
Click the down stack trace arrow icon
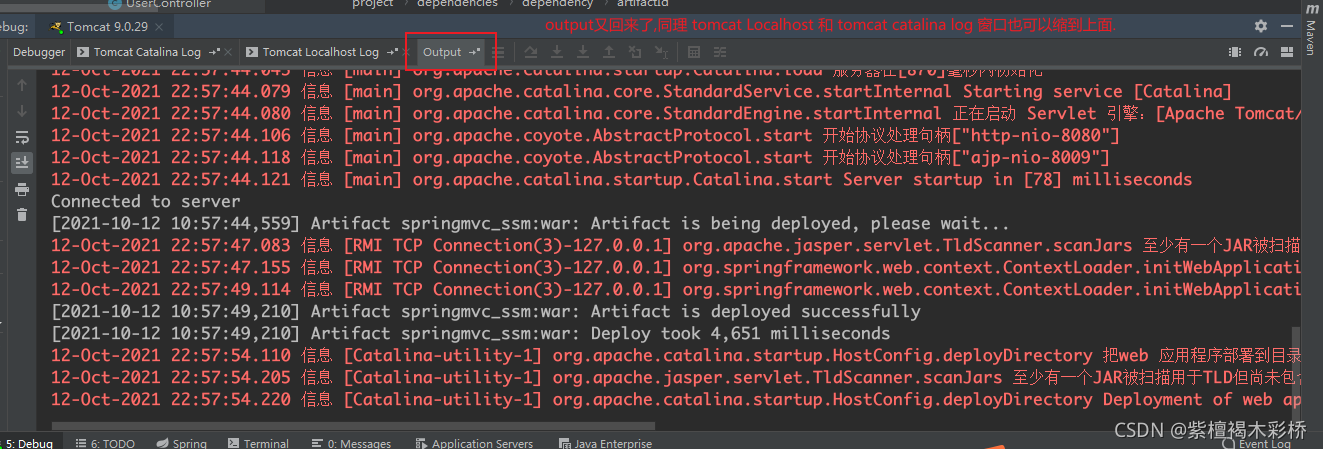coord(22,110)
